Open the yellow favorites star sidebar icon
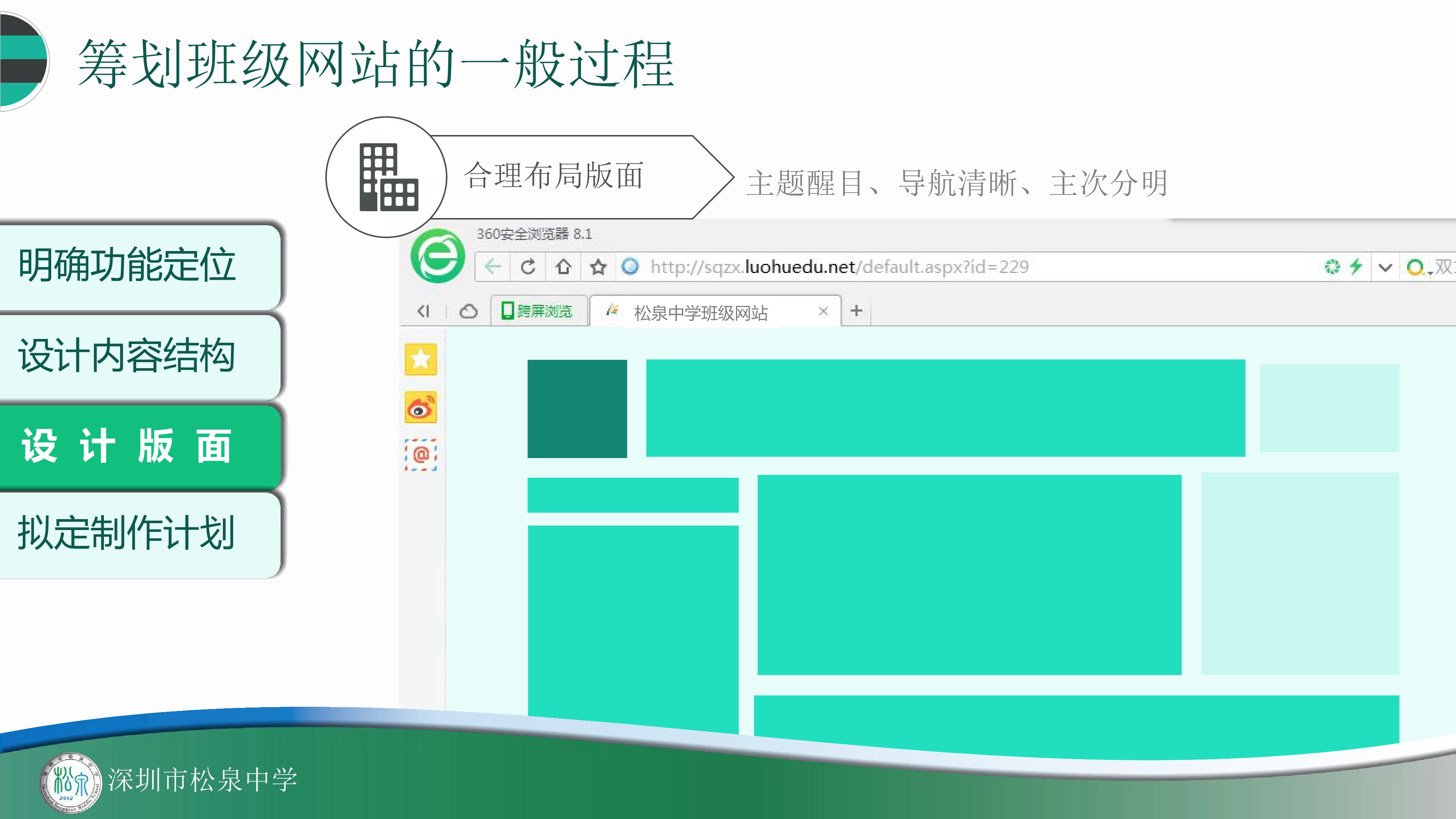Image resolution: width=1456 pixels, height=819 pixels. click(x=420, y=359)
